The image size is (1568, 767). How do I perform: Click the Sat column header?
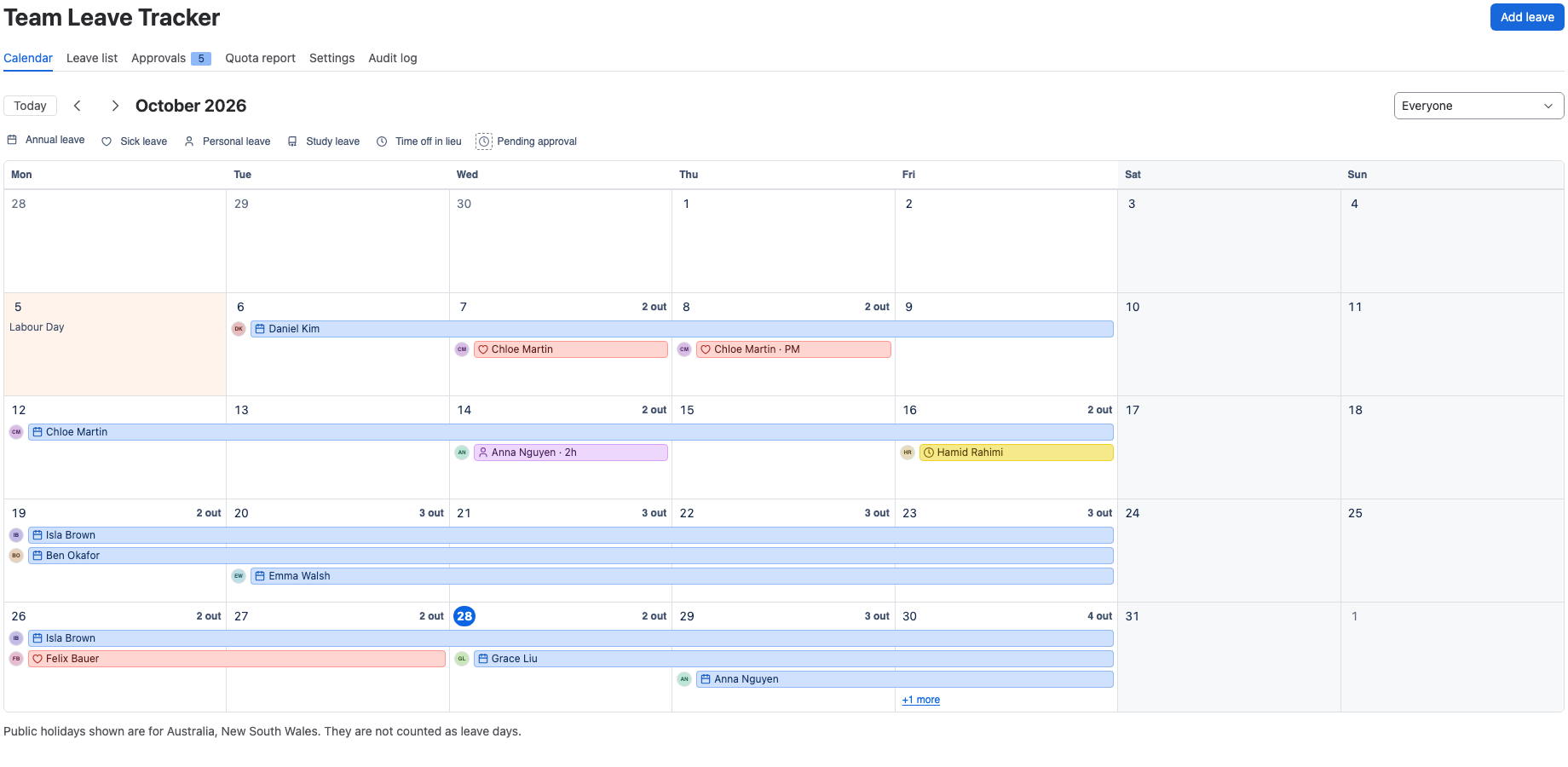point(1133,175)
